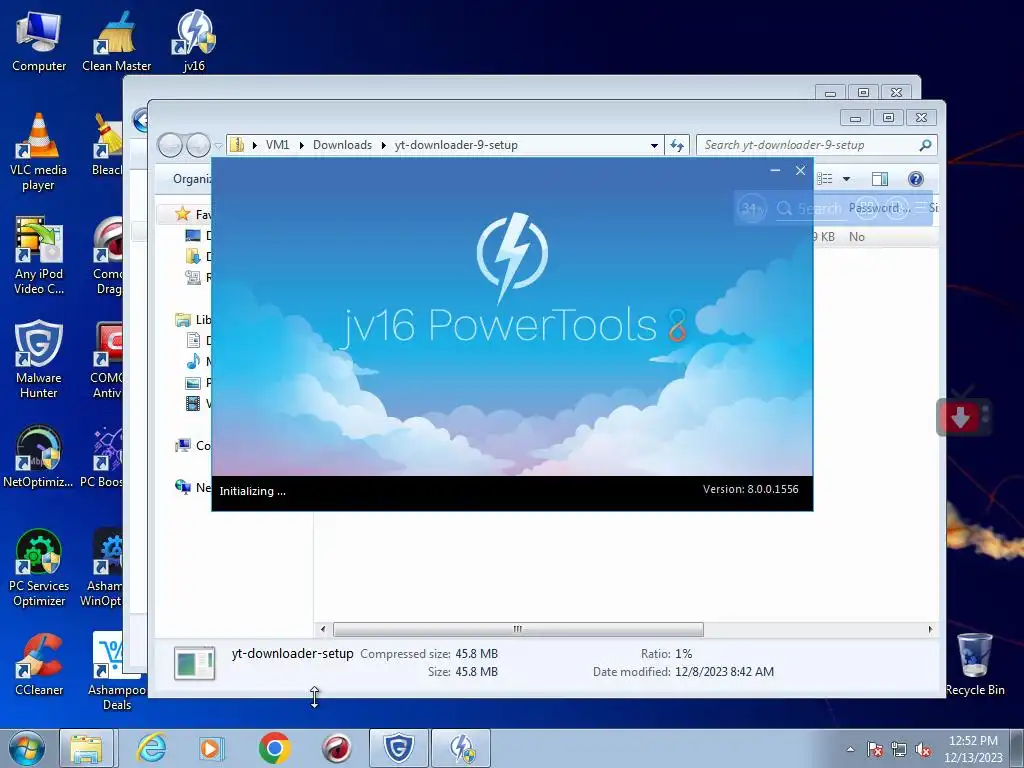
Task: Click the scrollbar left arrow
Action: [323, 630]
